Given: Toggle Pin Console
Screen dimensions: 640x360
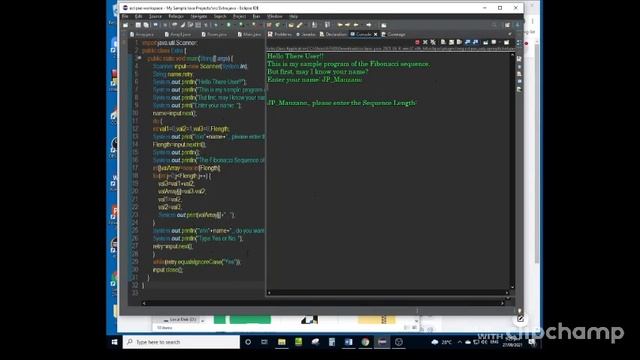Looking at the screenshot, I should click(x=485, y=42).
